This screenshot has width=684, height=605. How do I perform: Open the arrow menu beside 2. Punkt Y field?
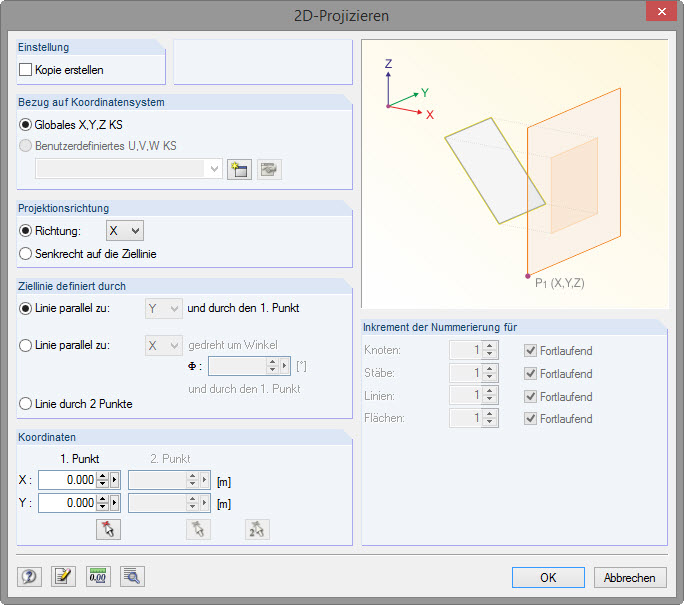pos(205,503)
